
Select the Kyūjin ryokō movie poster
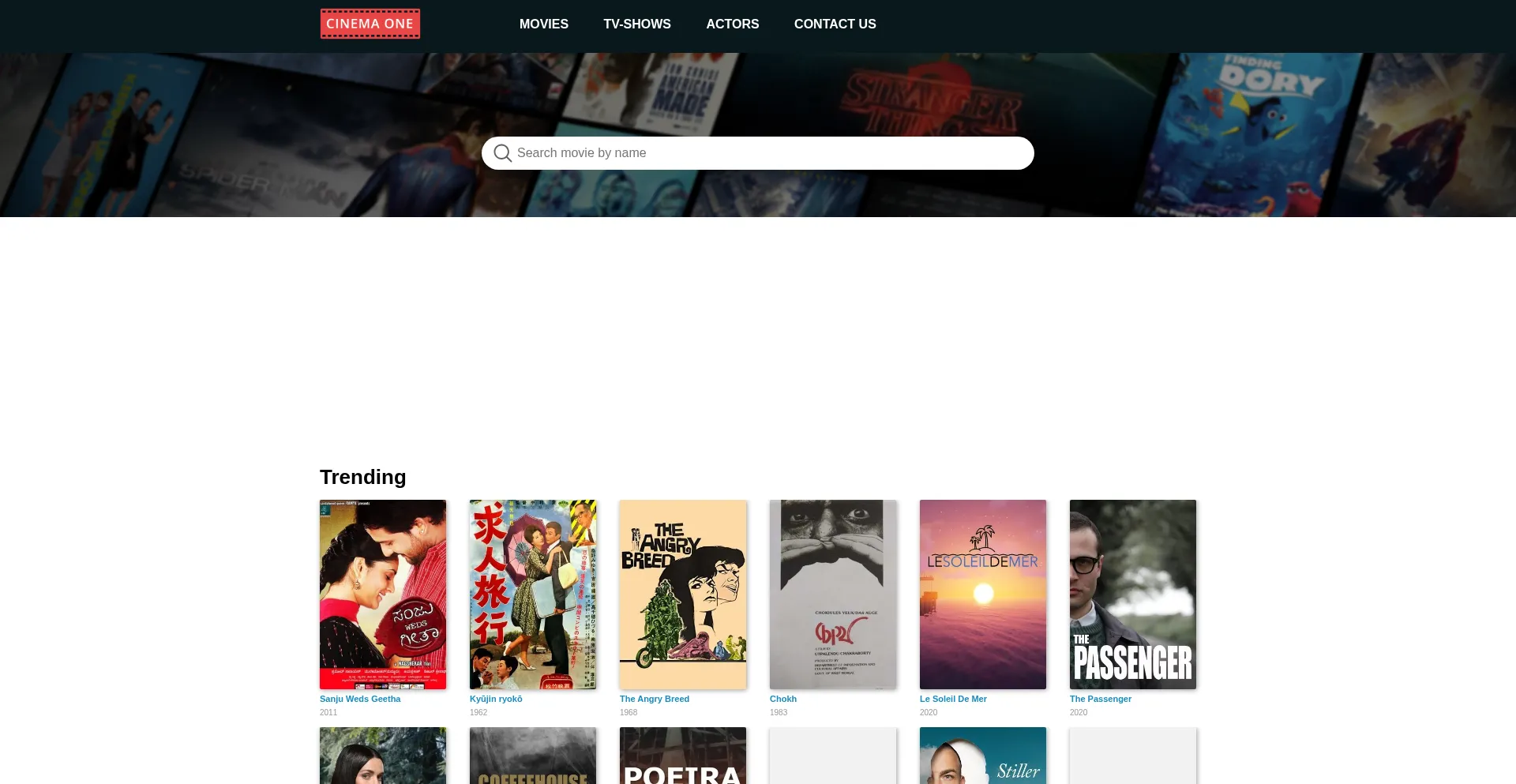(532, 594)
